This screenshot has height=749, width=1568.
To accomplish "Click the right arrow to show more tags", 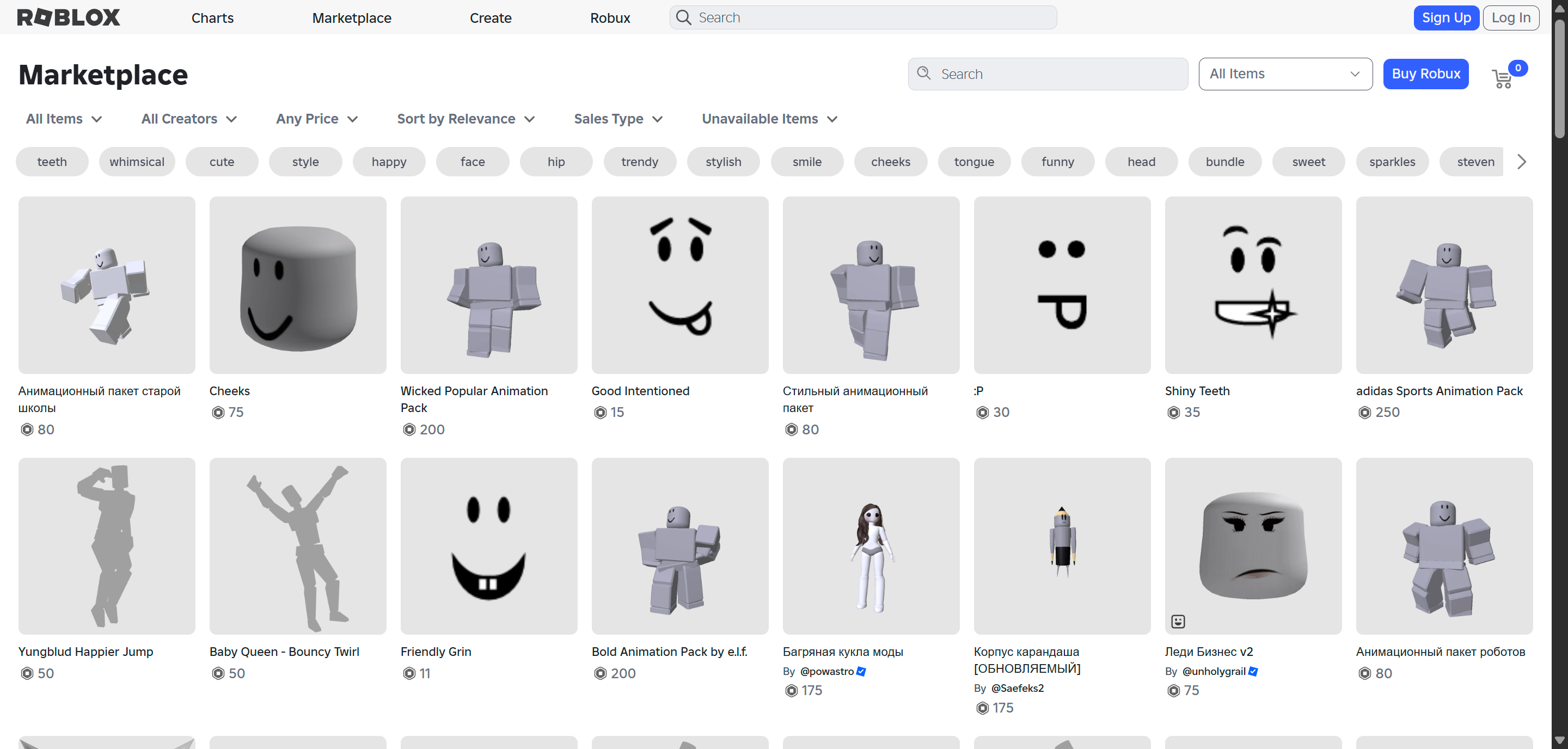I will [x=1522, y=162].
